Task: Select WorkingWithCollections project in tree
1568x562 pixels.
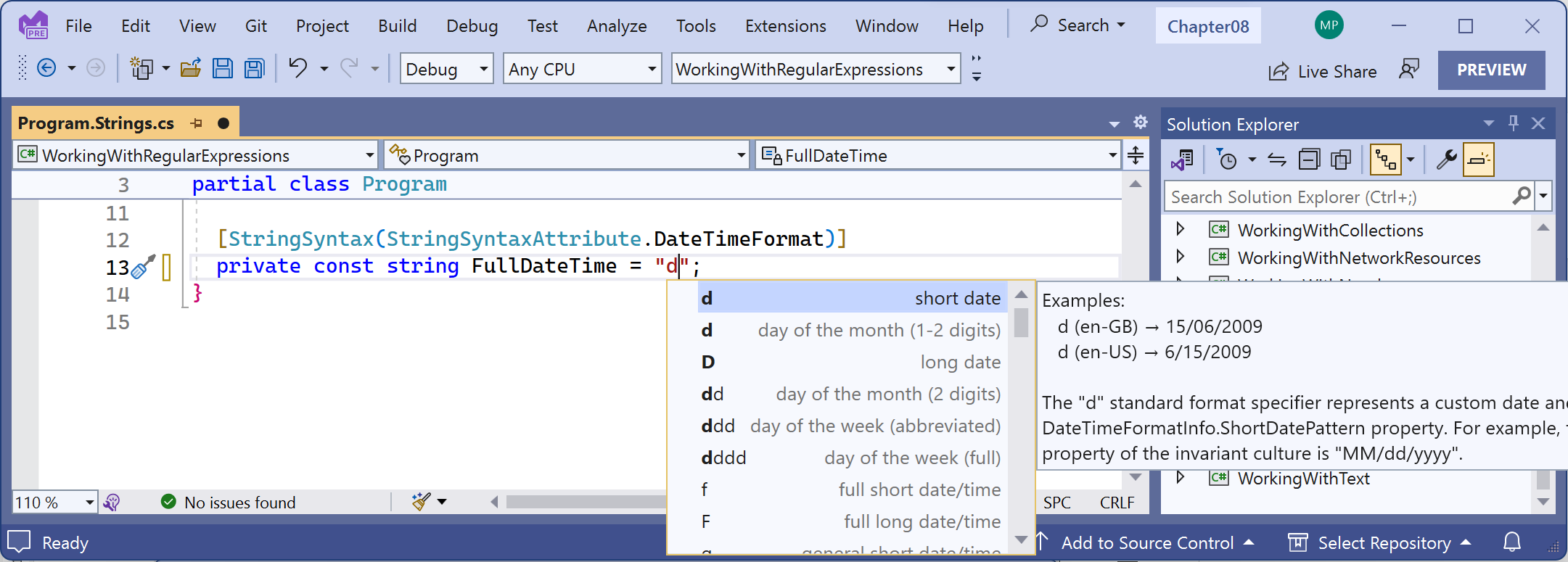Action: [1330, 230]
